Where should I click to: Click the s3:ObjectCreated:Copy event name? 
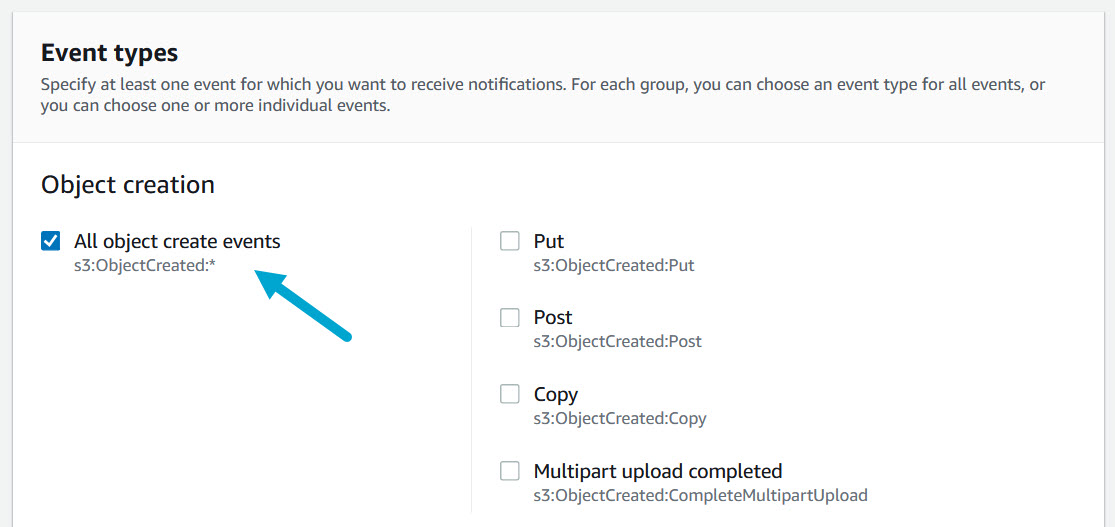(x=620, y=418)
